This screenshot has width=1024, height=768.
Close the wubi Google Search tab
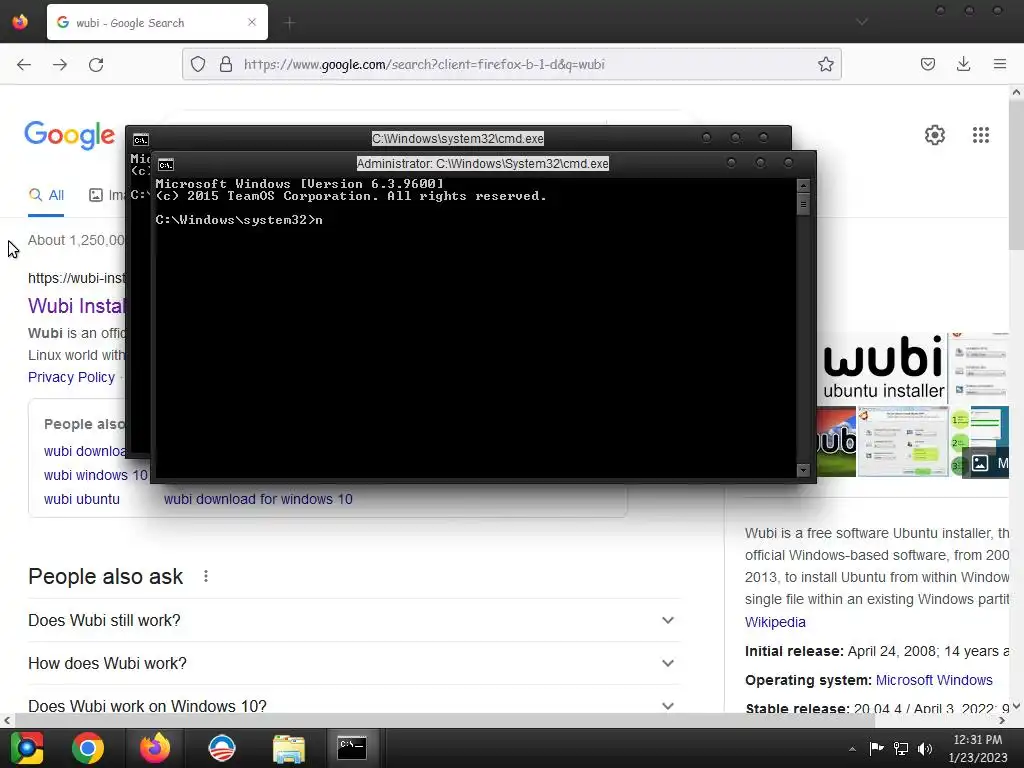coord(252,22)
